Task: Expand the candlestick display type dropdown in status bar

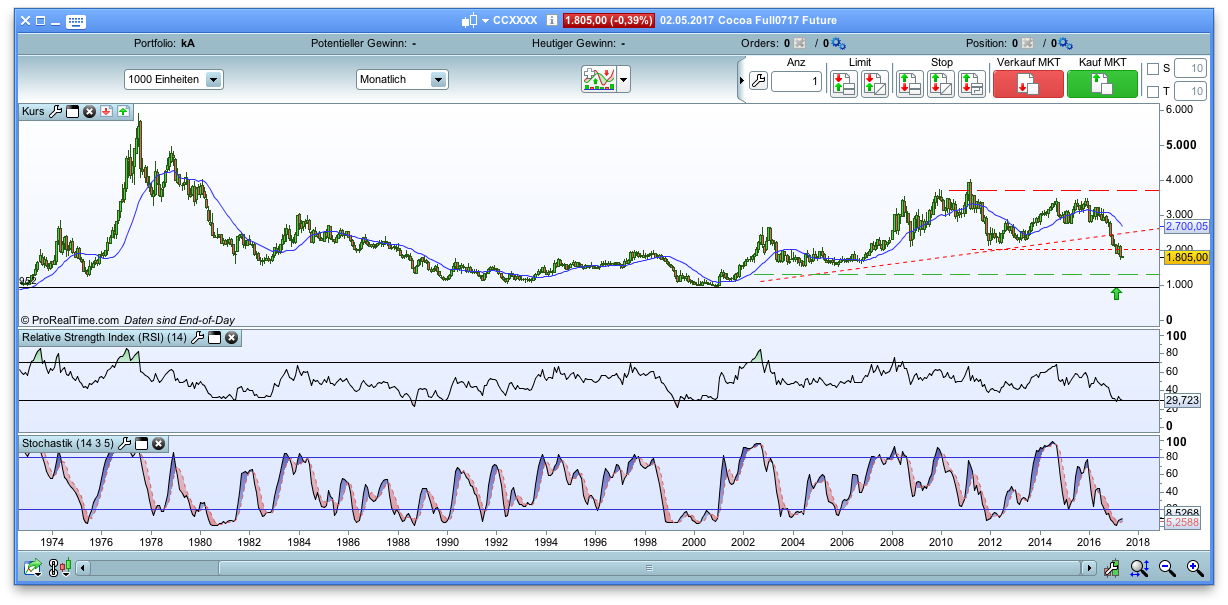Action: click(65, 567)
